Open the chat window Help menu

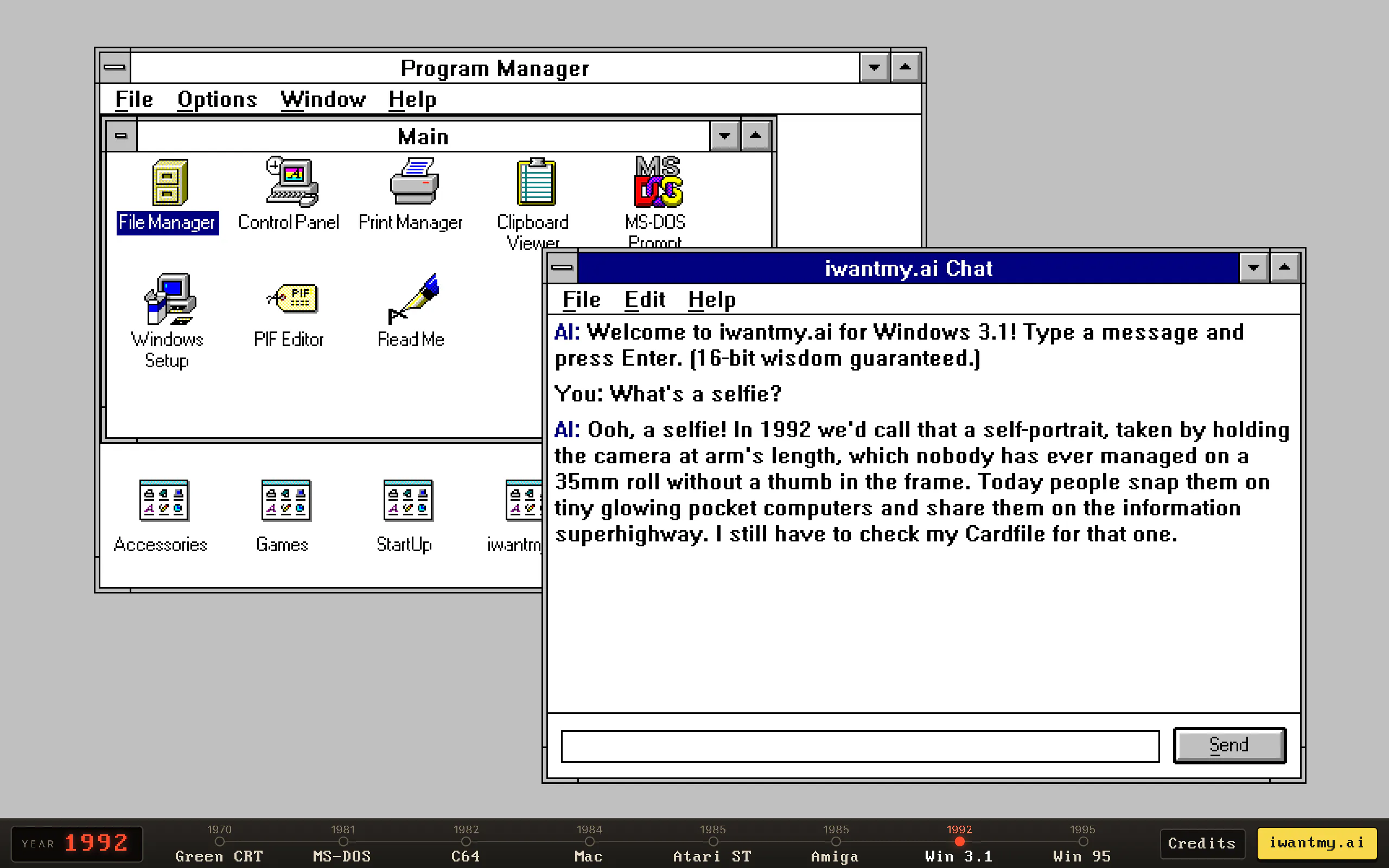pyautogui.click(x=712, y=299)
